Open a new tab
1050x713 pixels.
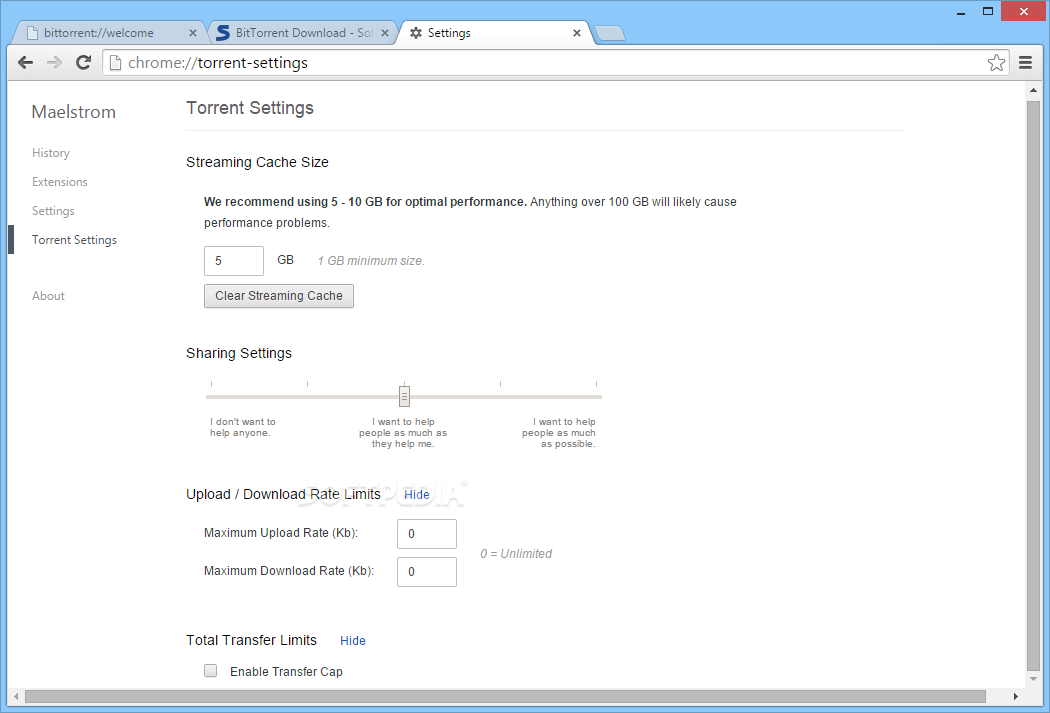point(609,33)
